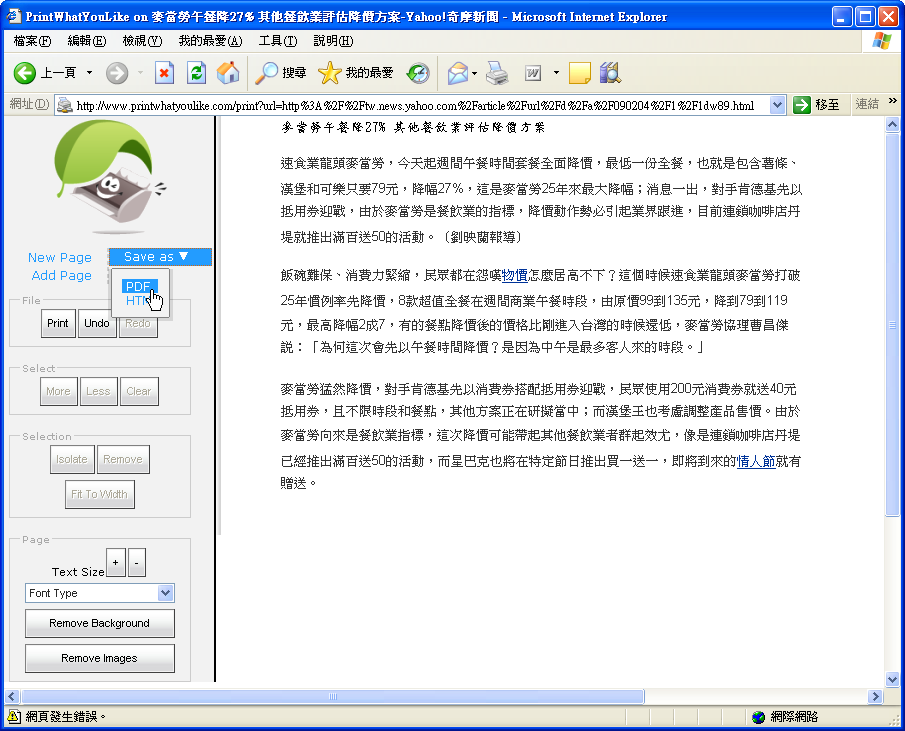Click the Remove Images button

[x=99, y=658]
